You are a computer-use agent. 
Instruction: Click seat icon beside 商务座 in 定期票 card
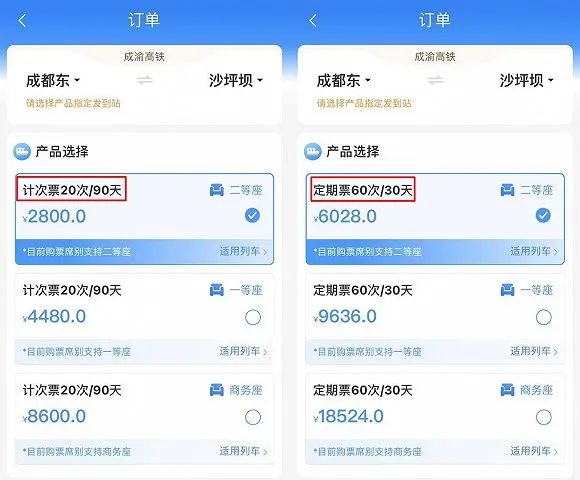(x=508, y=390)
